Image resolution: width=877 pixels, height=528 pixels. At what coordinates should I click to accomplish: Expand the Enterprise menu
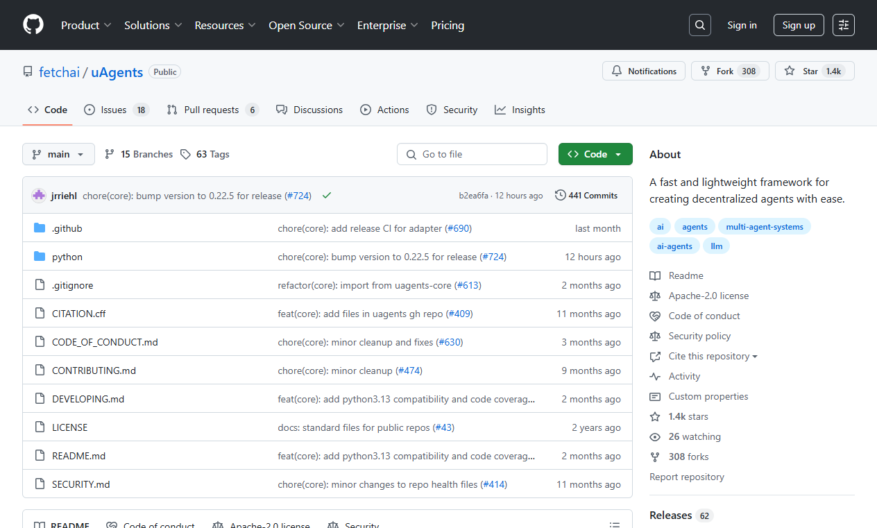click(387, 25)
